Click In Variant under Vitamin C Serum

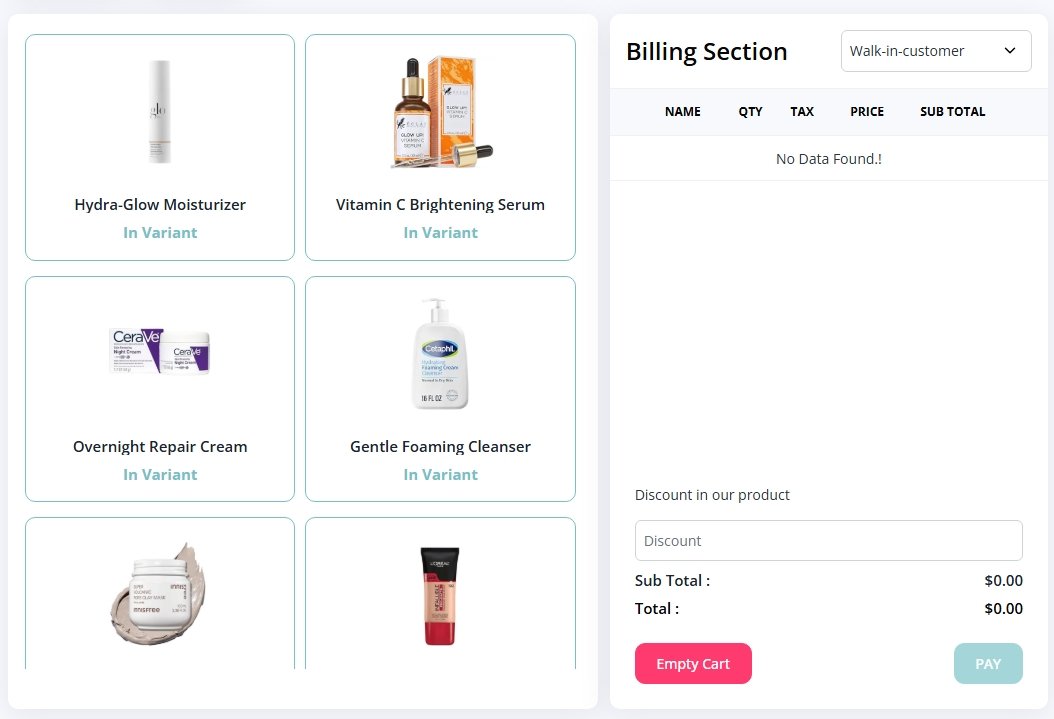440,233
